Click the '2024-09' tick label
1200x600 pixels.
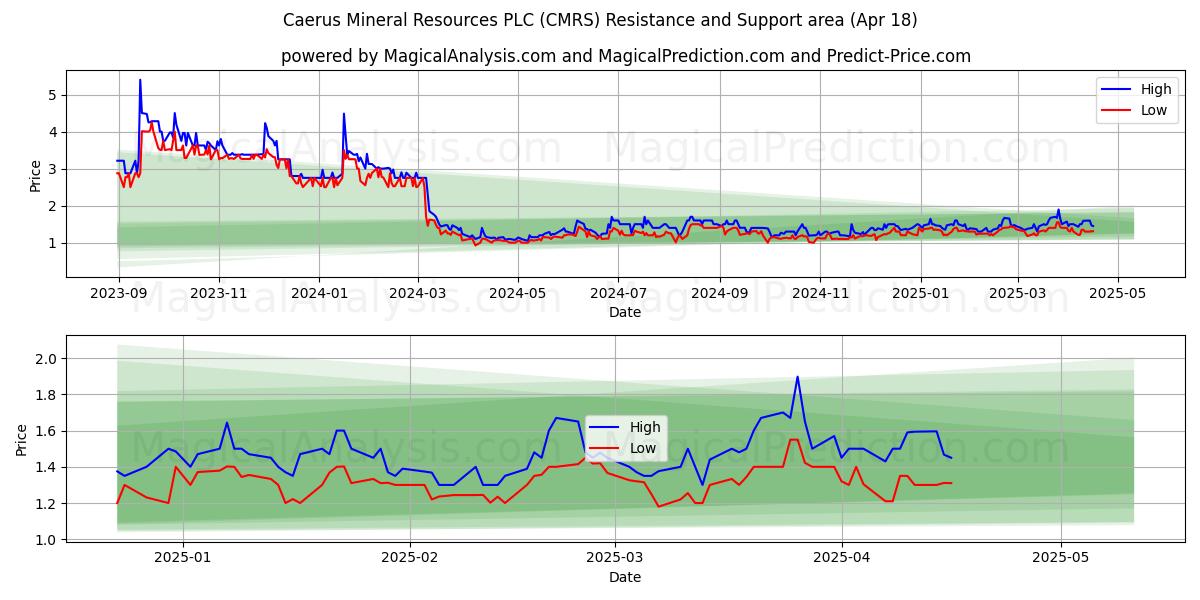(720, 294)
